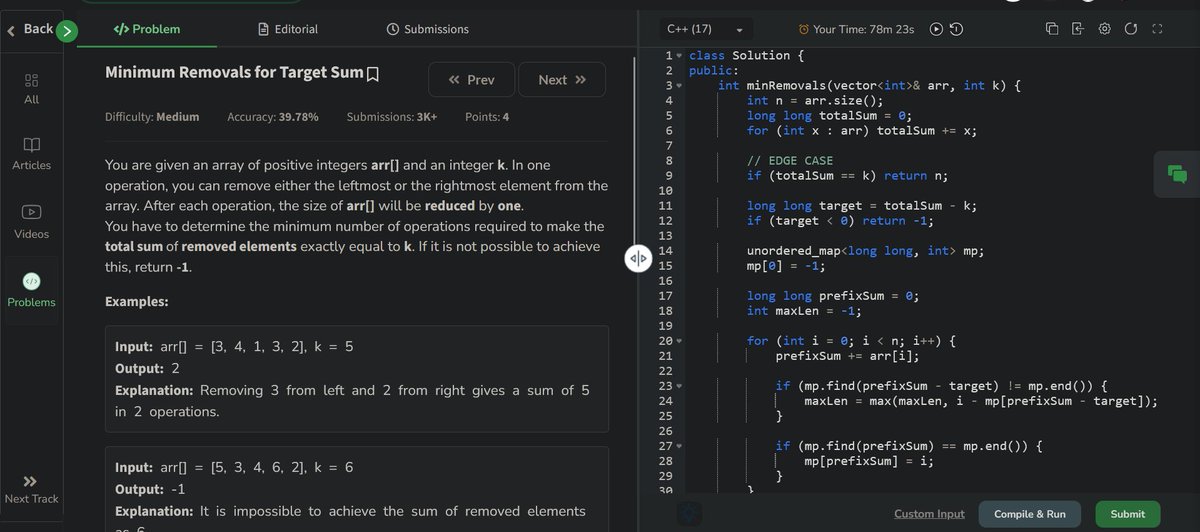Viewport: 1200px width, 532px height.
Task: Switch to the Problem tab
Action: click(x=147, y=29)
